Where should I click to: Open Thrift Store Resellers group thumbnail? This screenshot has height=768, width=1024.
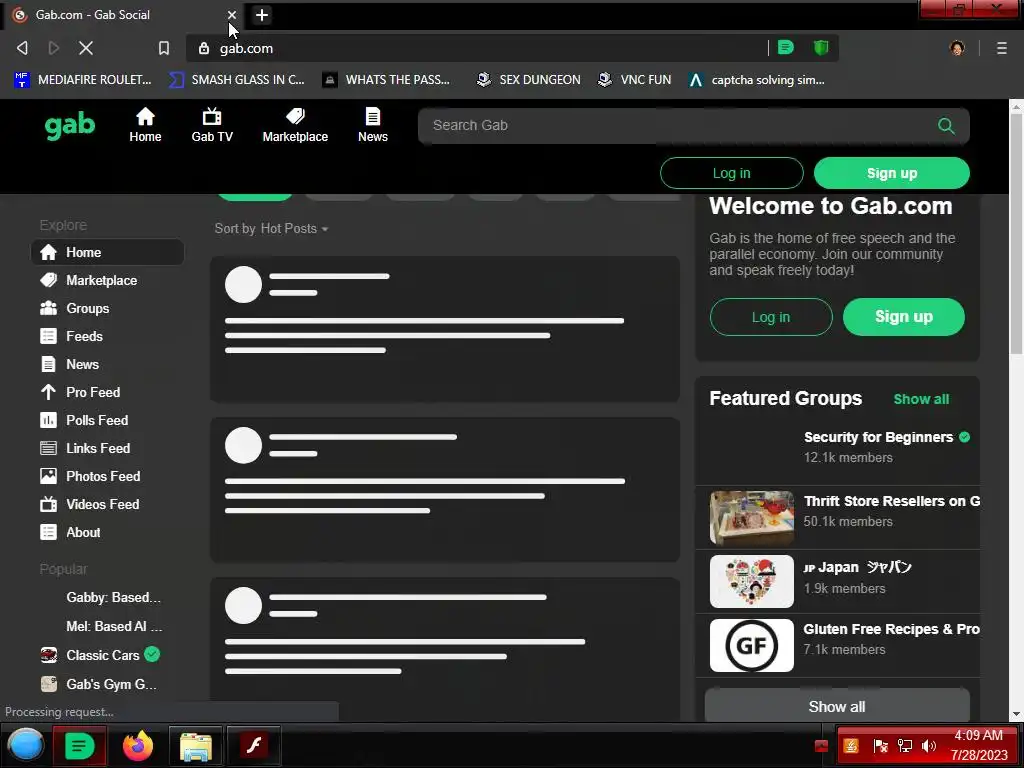(x=752, y=518)
